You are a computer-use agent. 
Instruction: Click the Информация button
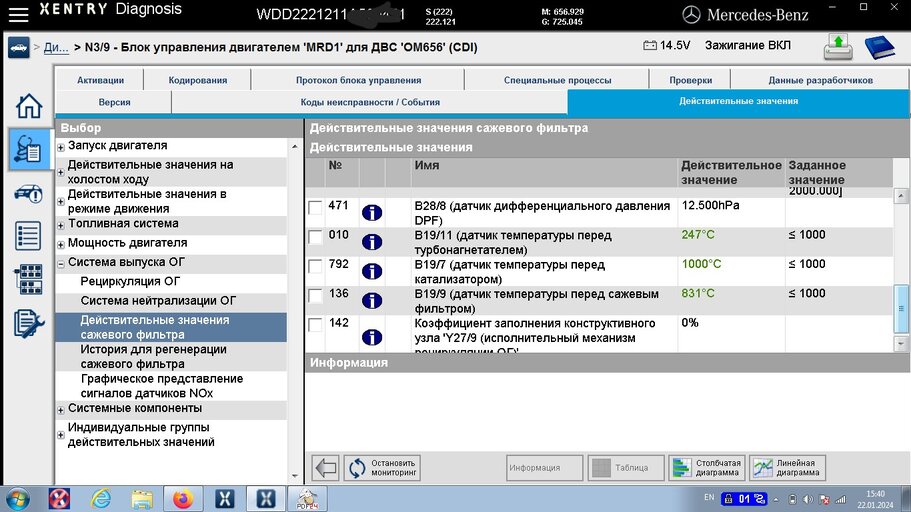click(x=544, y=467)
